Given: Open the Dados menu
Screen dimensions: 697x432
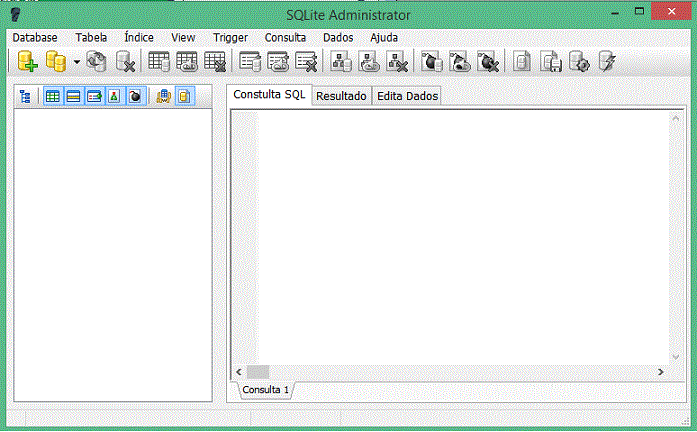Looking at the screenshot, I should (x=338, y=38).
